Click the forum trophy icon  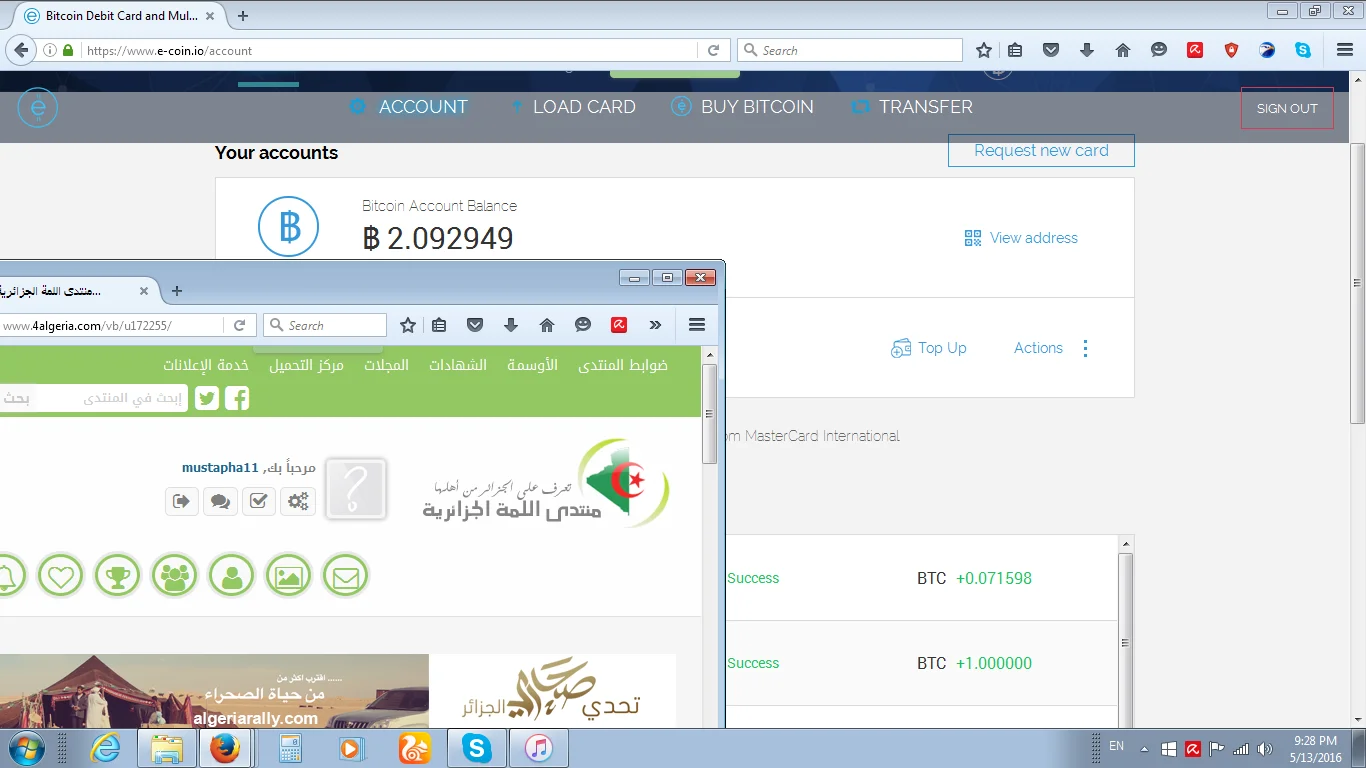[x=118, y=576]
